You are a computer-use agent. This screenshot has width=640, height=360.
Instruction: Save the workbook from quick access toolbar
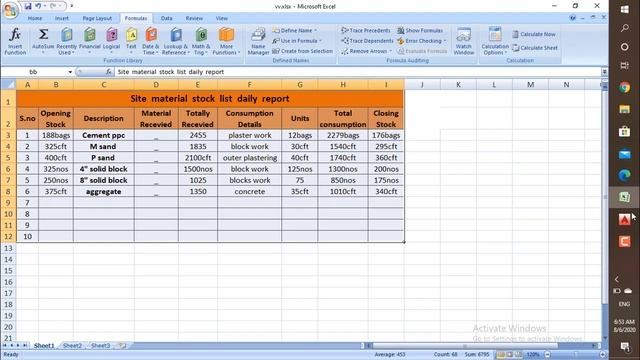click(28, 6)
